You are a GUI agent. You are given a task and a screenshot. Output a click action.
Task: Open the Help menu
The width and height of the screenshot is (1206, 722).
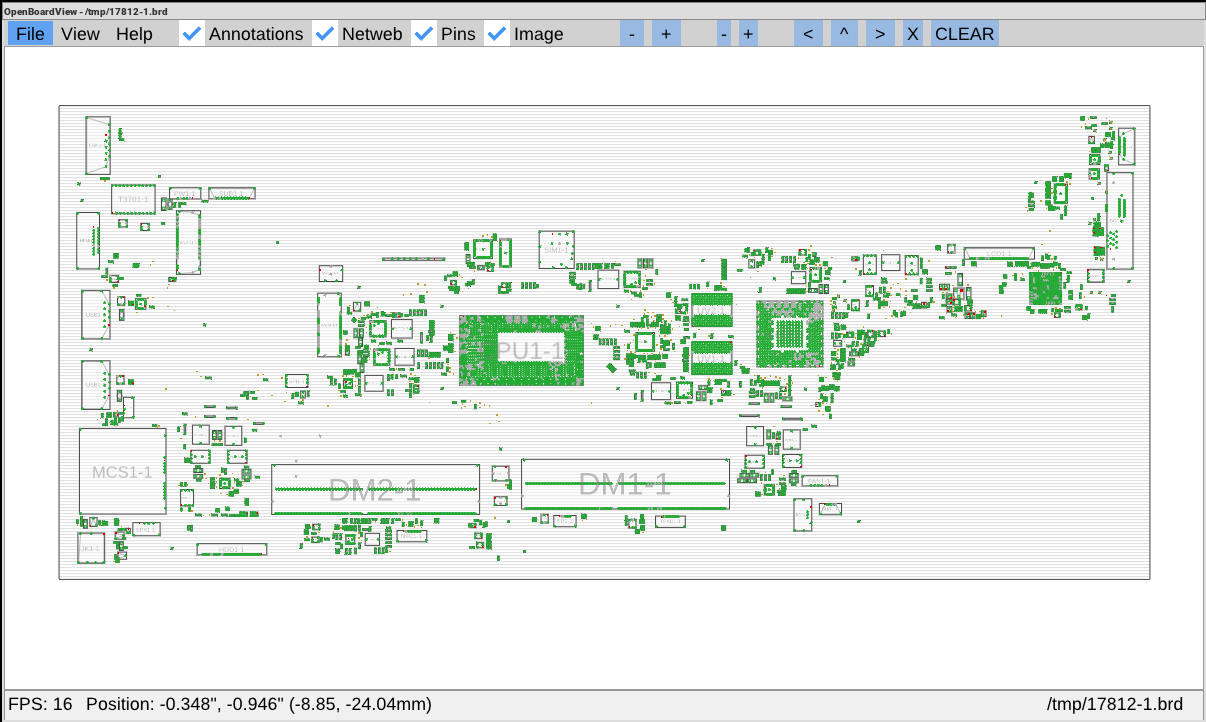134,34
